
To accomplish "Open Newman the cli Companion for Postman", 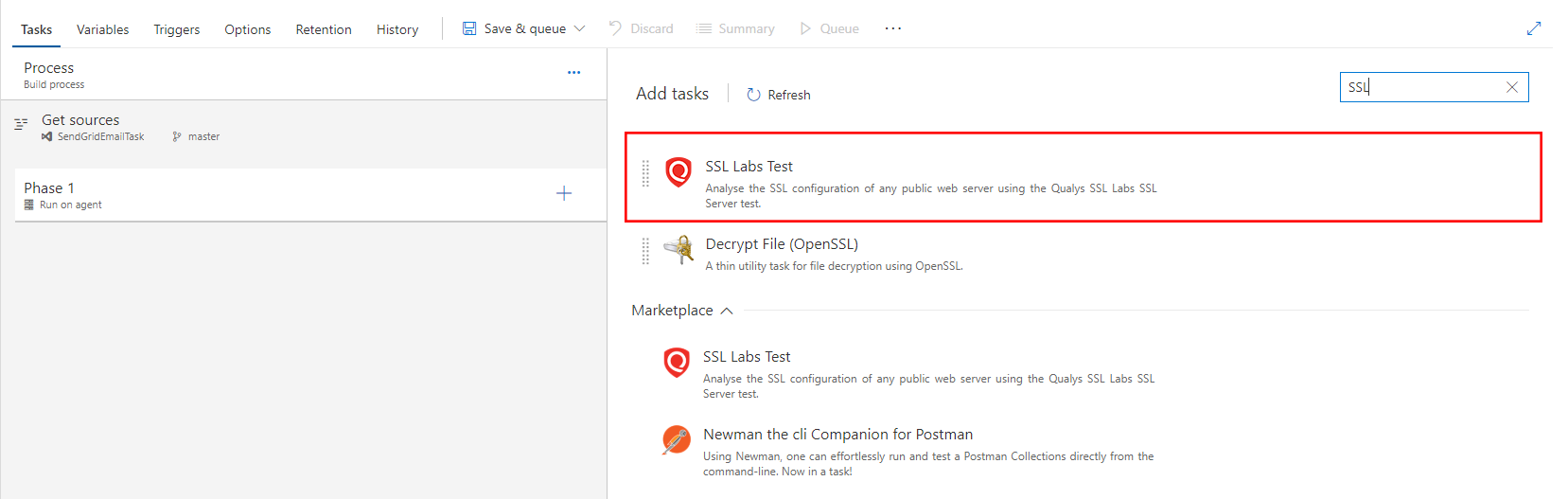I will (837, 435).
